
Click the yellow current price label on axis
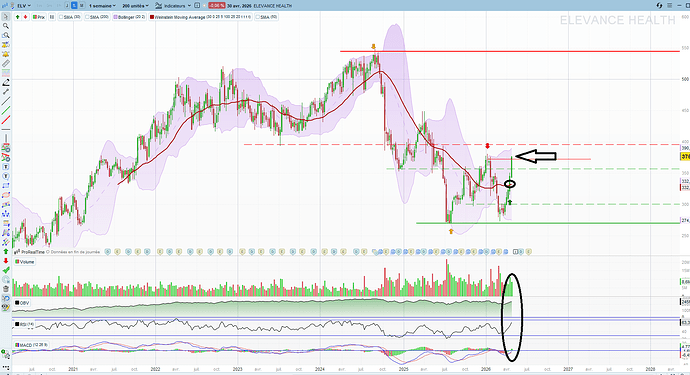tap(685, 157)
